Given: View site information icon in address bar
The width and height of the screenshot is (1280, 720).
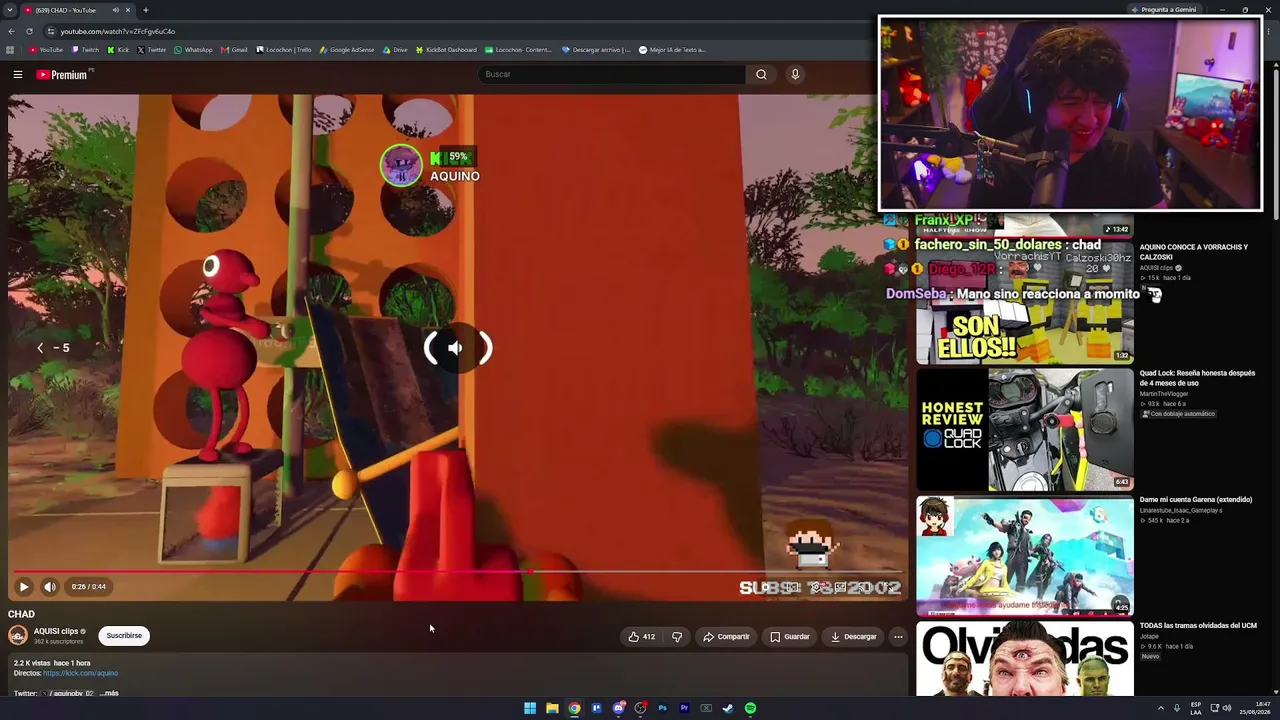Looking at the screenshot, I should coord(50,31).
